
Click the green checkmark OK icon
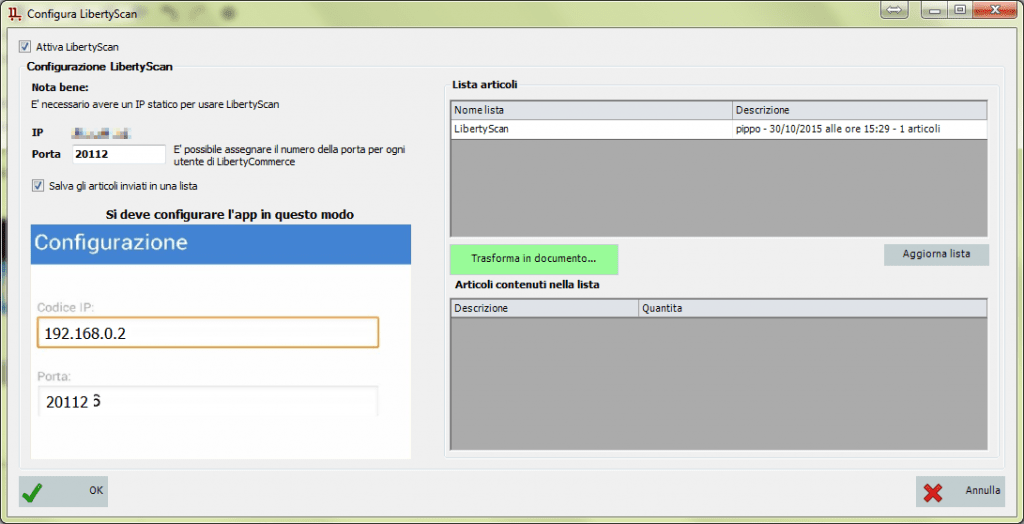tap(33, 493)
